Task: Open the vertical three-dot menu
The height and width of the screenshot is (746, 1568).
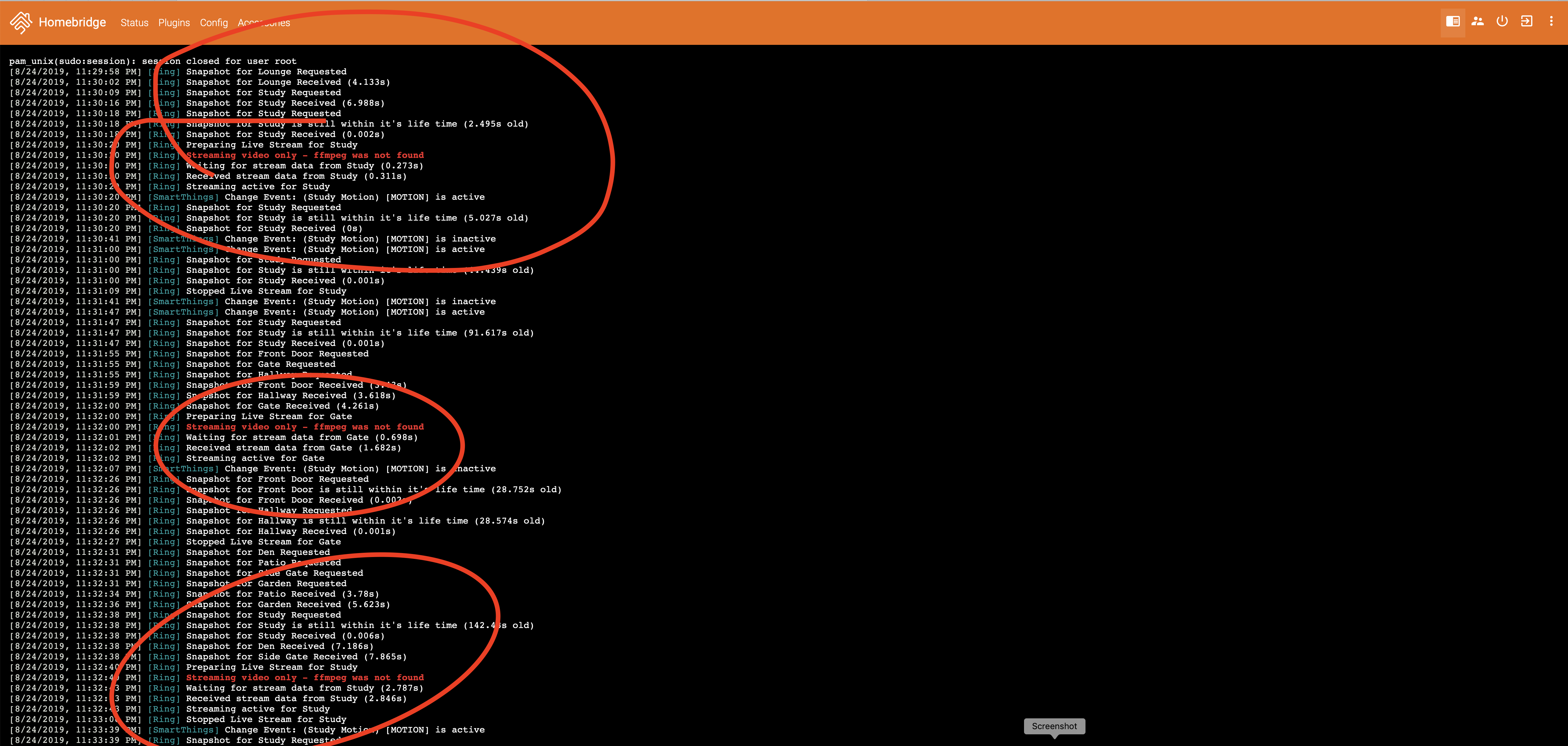Action: coord(1551,22)
